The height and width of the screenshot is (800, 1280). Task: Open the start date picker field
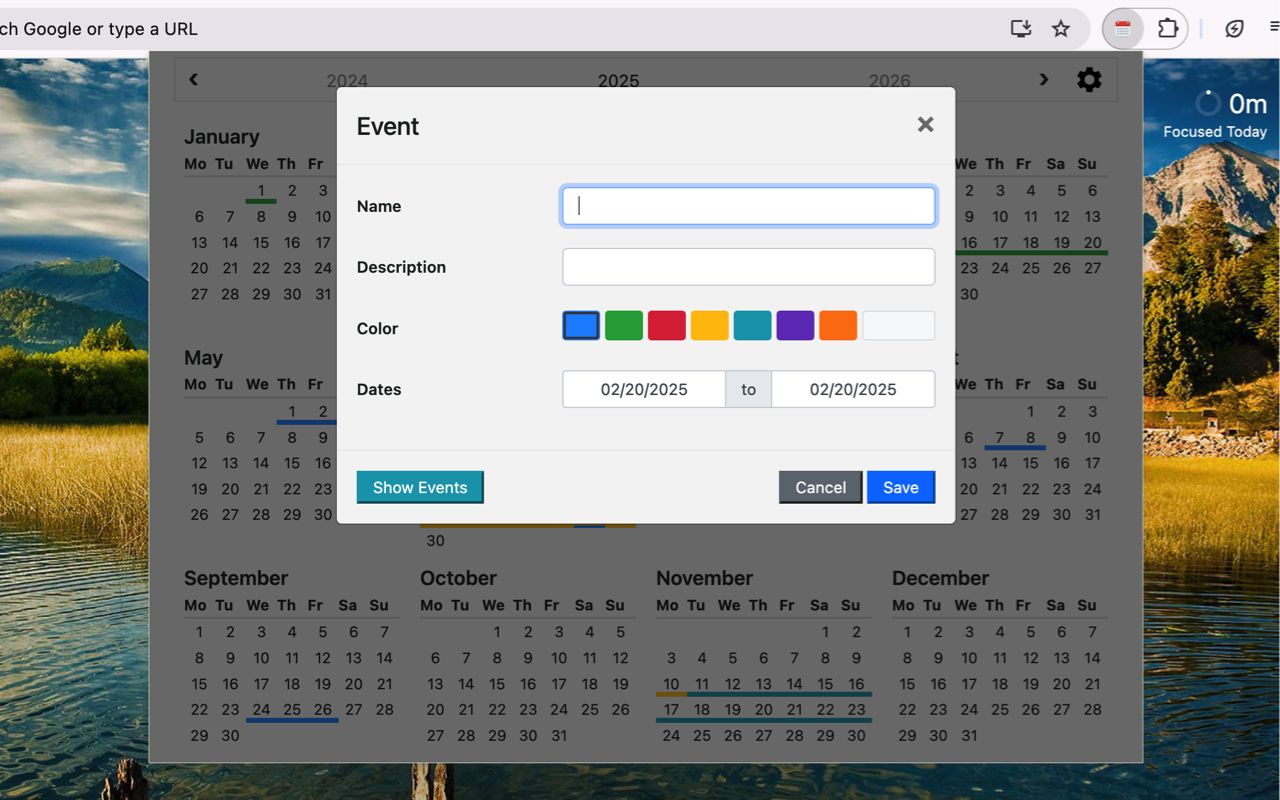(x=644, y=389)
